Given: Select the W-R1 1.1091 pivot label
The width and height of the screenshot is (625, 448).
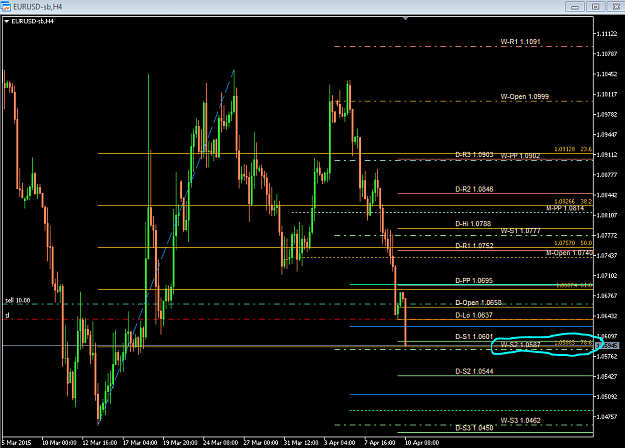Looking at the screenshot, I should 521,41.
